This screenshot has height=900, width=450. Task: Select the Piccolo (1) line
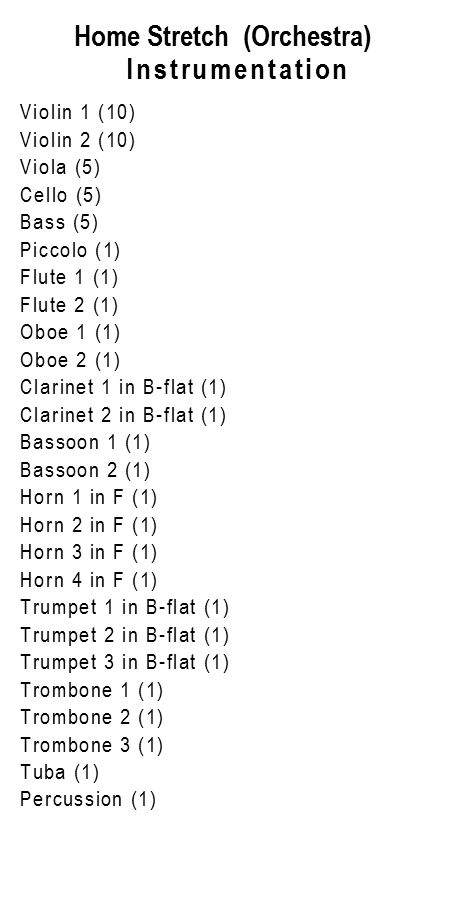click(x=70, y=250)
